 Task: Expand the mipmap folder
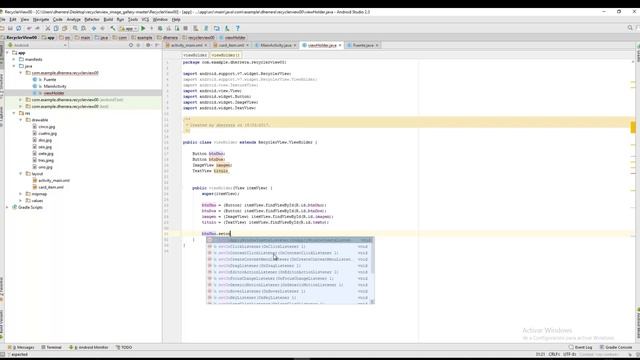pos(21,194)
